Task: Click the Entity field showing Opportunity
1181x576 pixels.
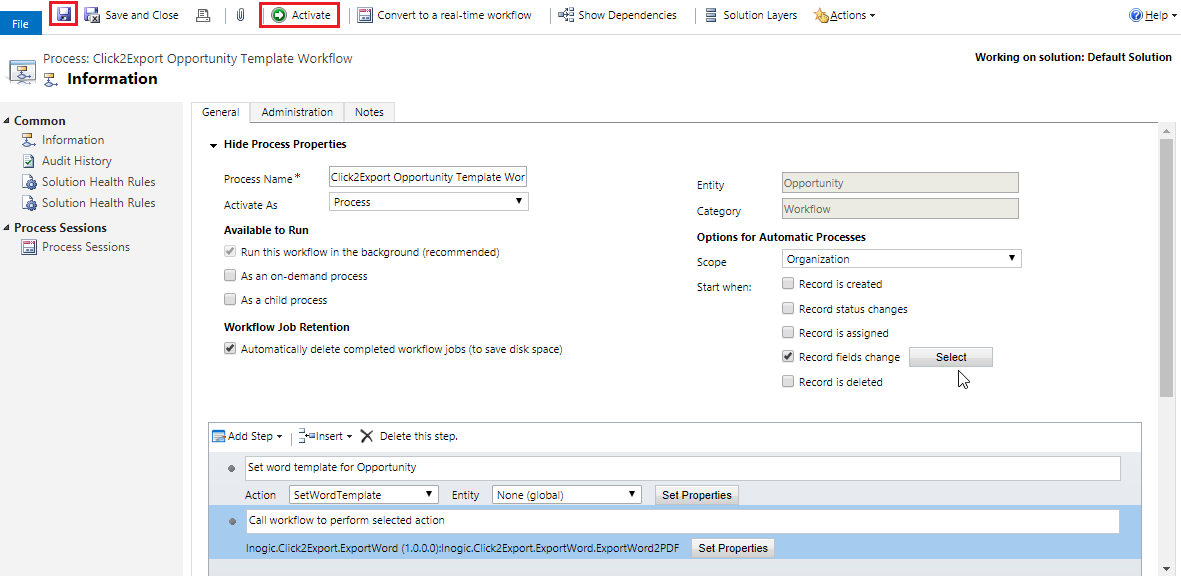Action: coord(901,183)
